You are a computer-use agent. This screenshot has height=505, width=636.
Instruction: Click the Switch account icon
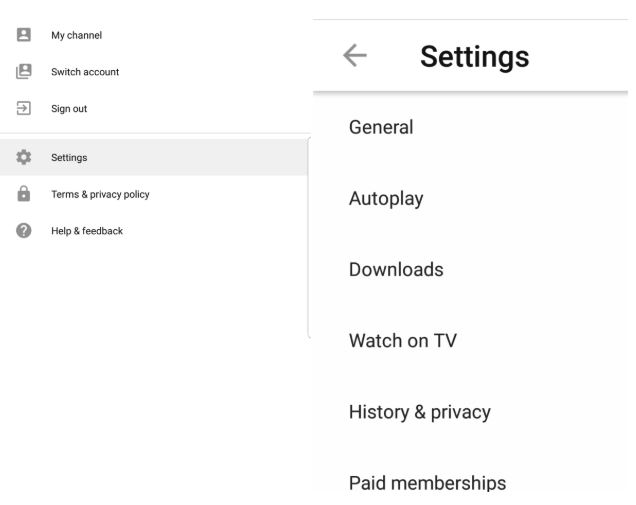tap(24, 71)
